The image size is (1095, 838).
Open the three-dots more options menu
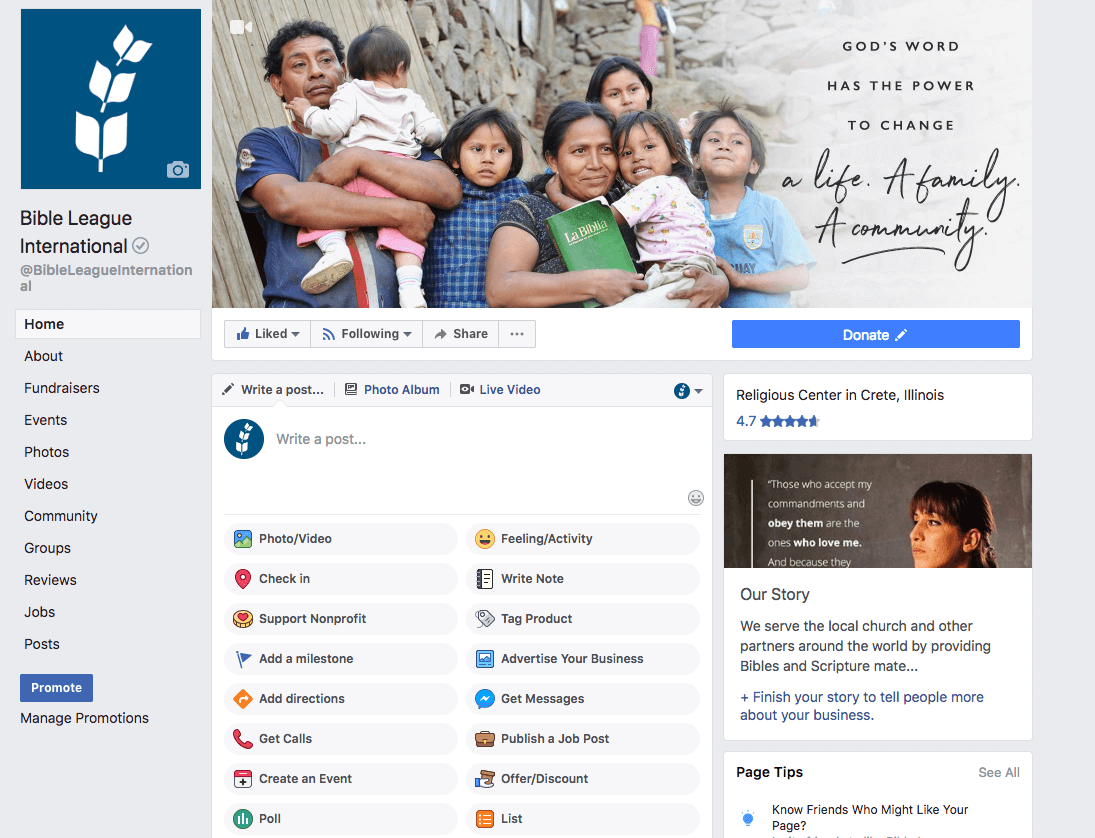click(x=517, y=334)
